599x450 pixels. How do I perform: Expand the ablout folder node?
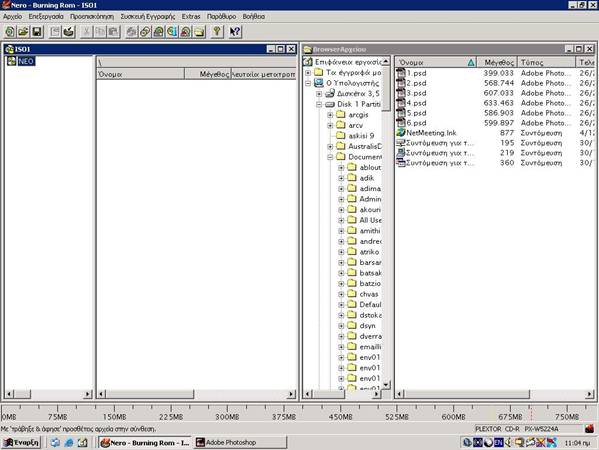tap(341, 167)
